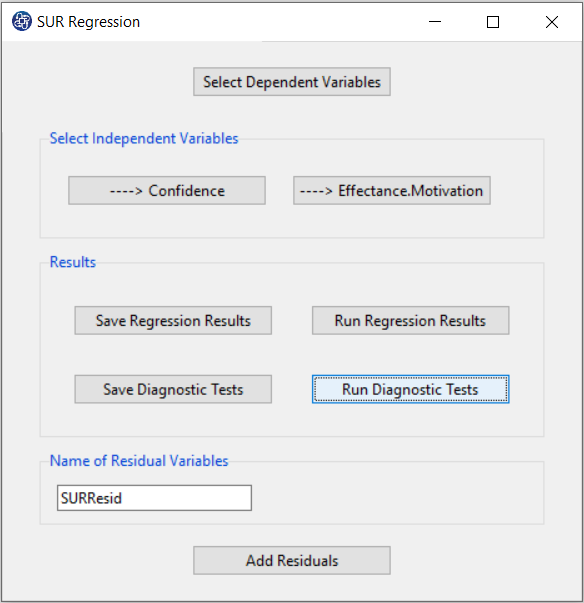
Task: Maximize the SUR Regression window
Action: point(493,22)
